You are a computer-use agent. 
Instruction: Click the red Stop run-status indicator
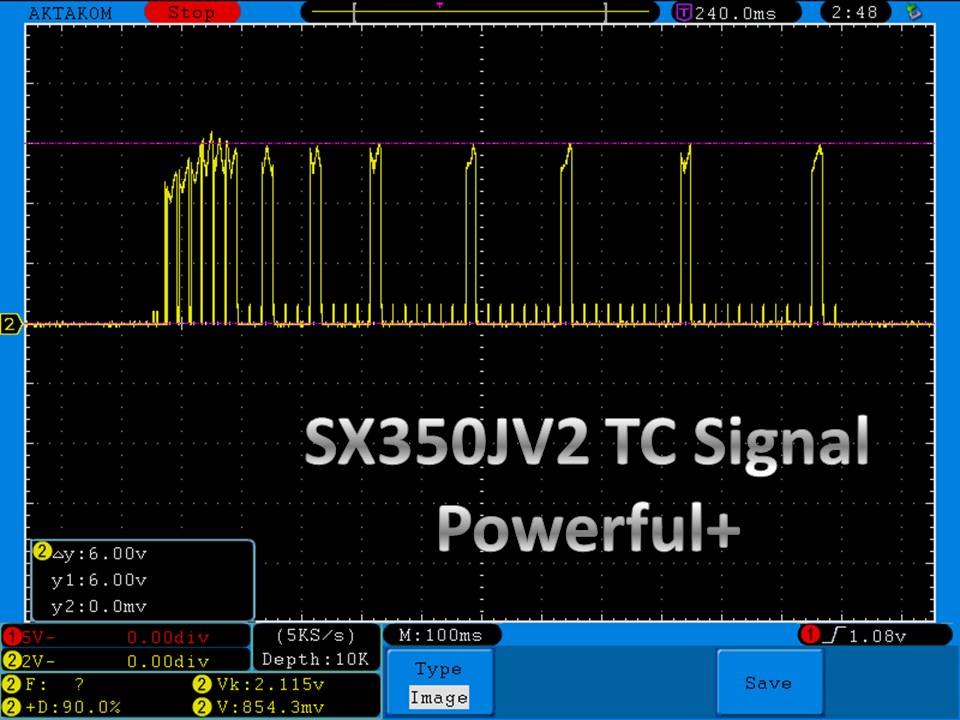click(190, 12)
